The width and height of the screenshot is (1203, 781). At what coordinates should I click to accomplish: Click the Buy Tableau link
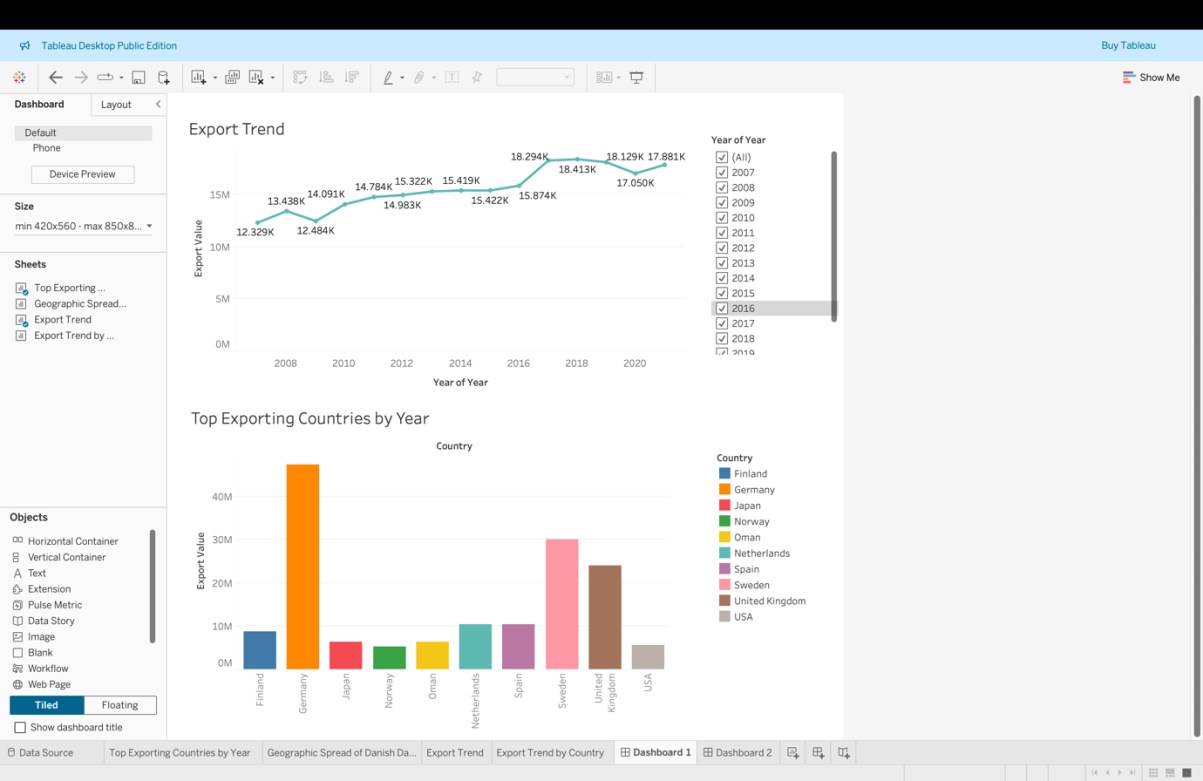coord(1128,45)
